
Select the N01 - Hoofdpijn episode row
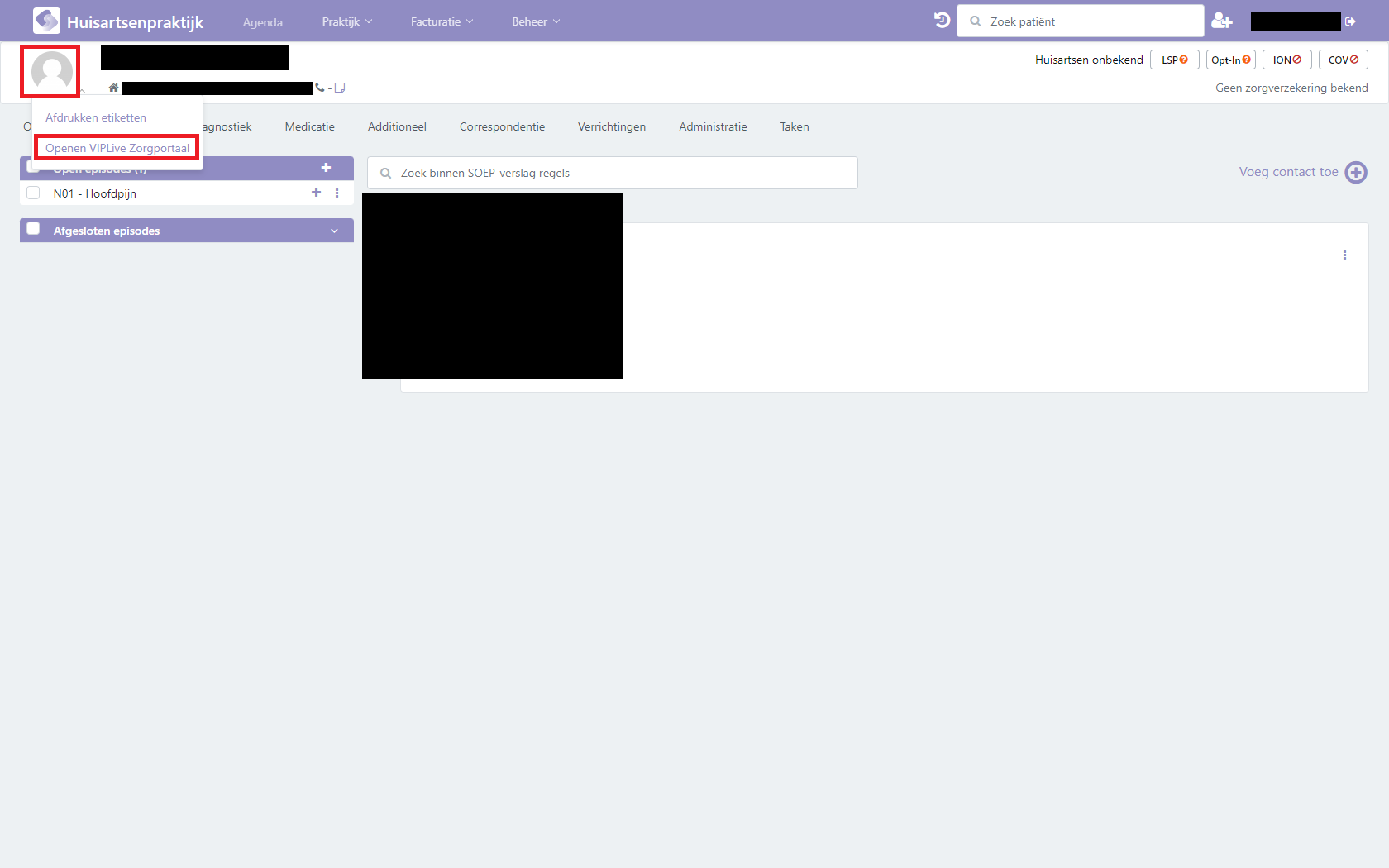click(187, 193)
